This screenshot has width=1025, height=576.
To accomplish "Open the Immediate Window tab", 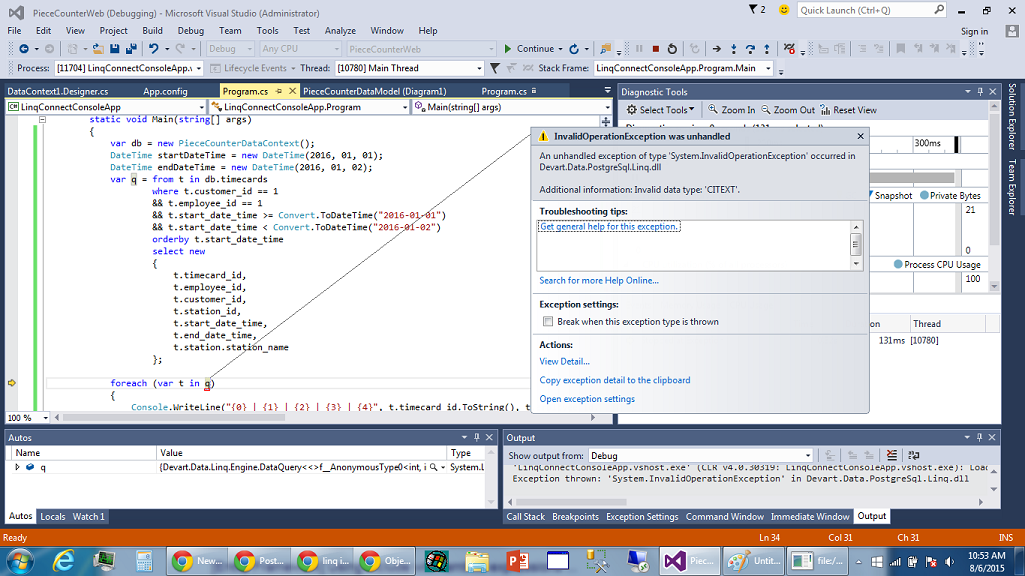I will pos(810,517).
